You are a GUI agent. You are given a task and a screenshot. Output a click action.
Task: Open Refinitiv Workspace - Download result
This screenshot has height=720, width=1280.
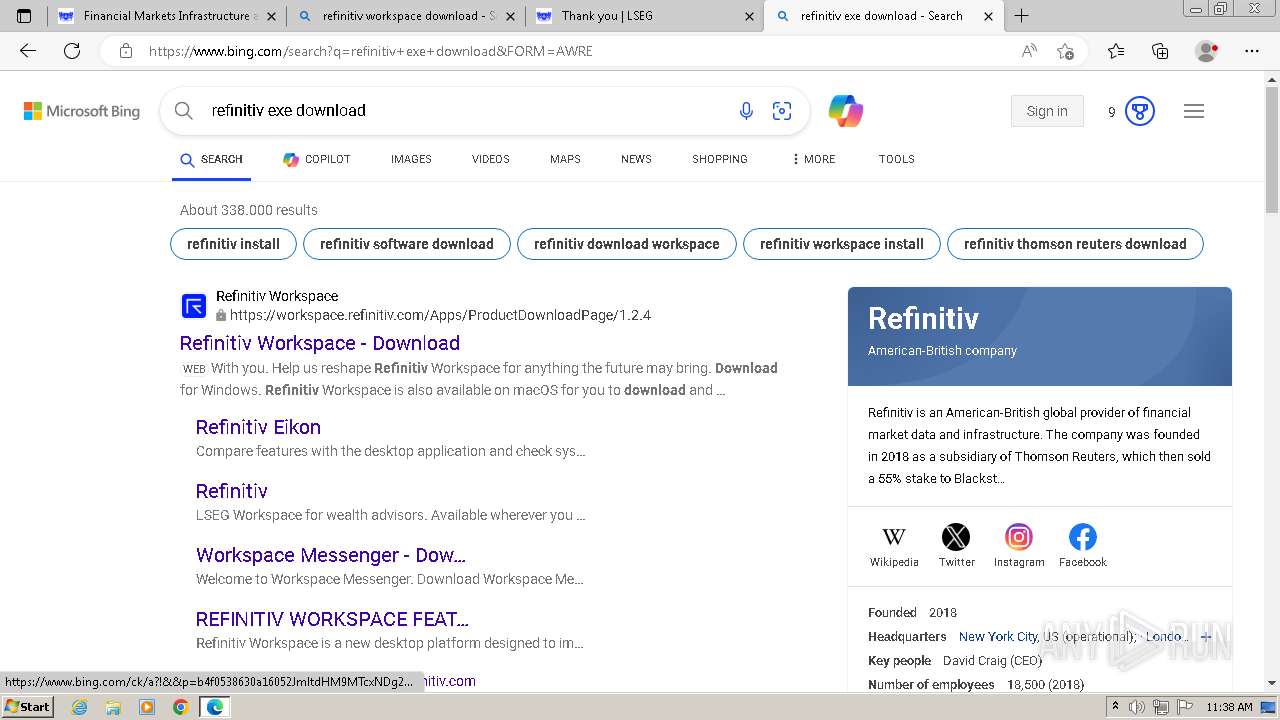click(320, 343)
